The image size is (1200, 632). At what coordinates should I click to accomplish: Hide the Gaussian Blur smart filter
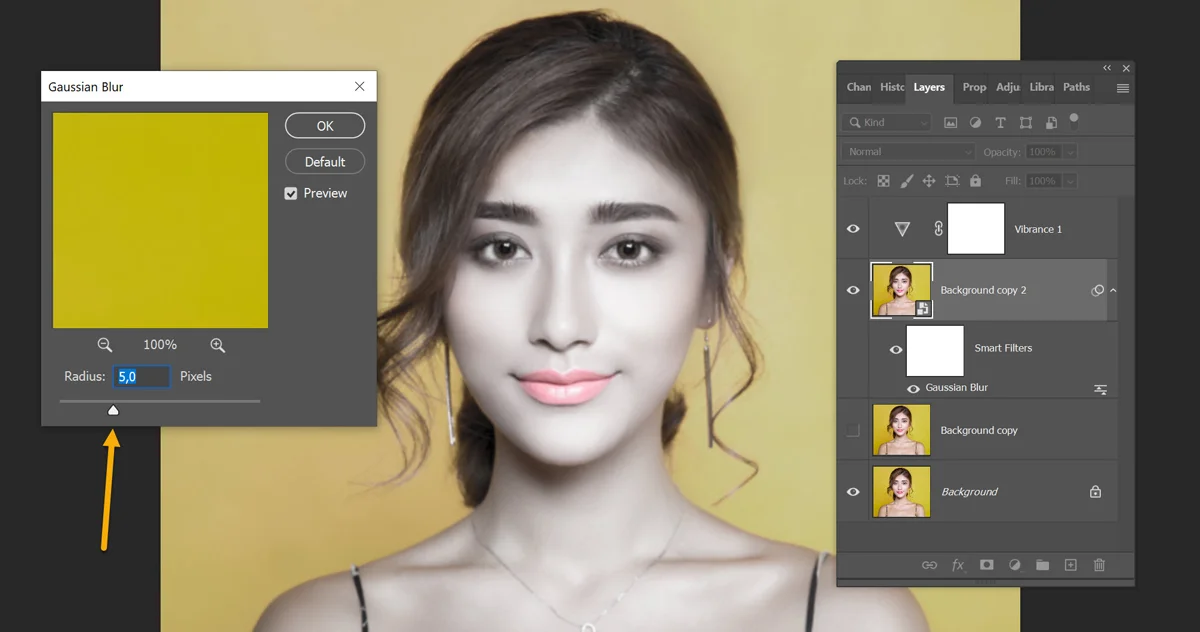(x=913, y=389)
